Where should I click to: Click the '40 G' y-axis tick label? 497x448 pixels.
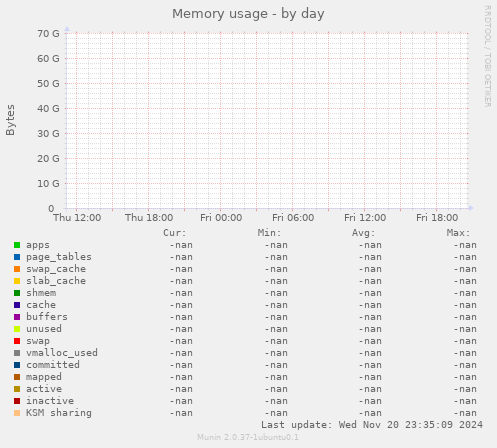click(x=48, y=108)
